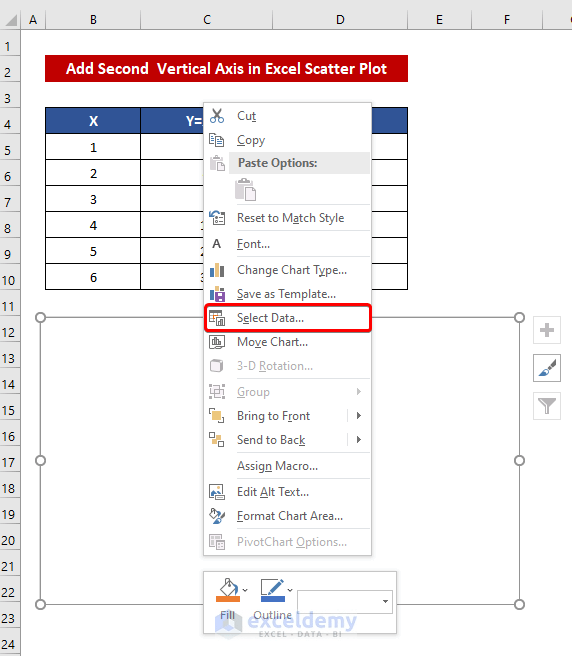Choose Copy from the context menu
The height and width of the screenshot is (656, 572).
tap(287, 140)
